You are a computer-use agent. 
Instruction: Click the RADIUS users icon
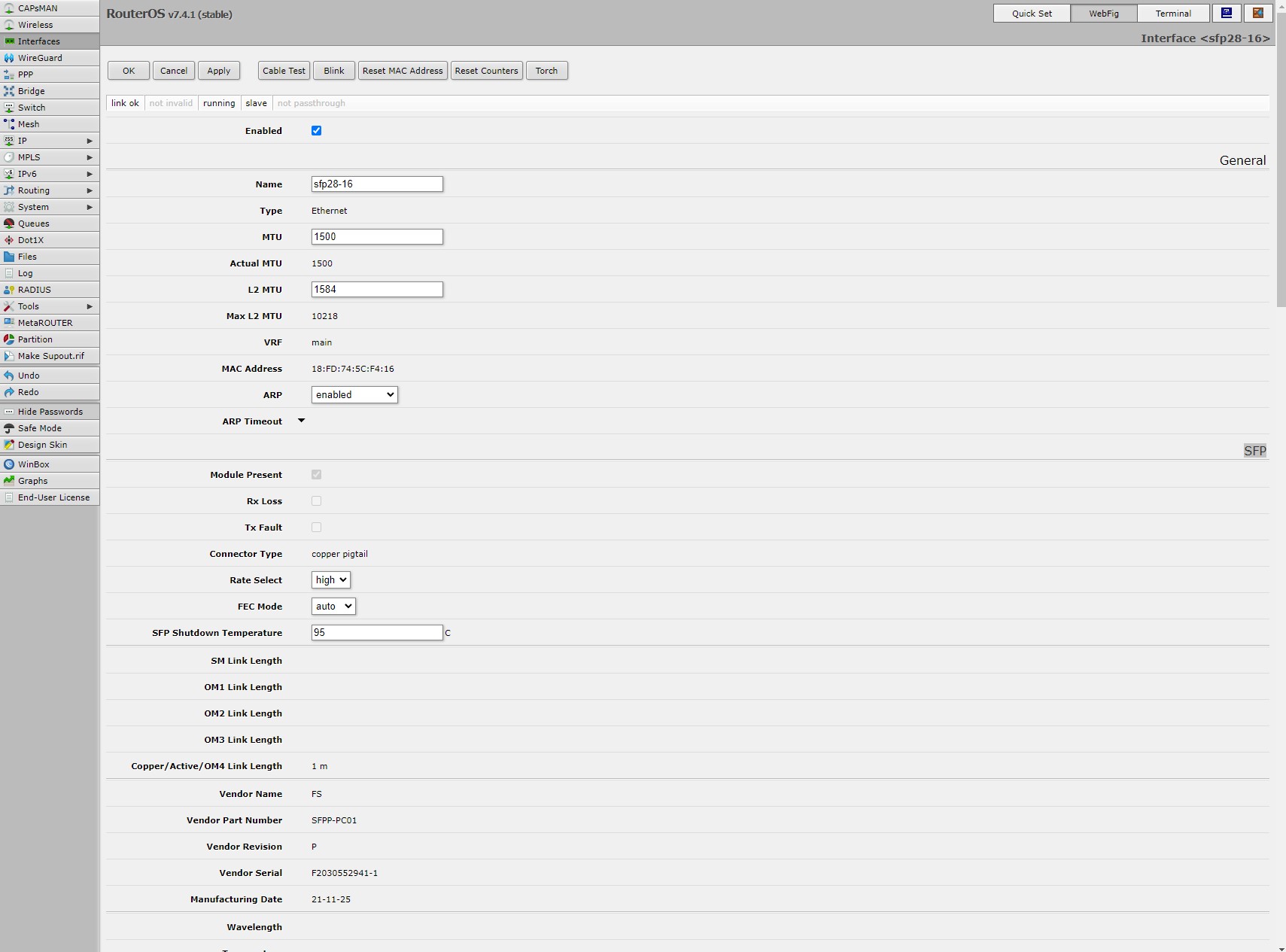(9, 290)
